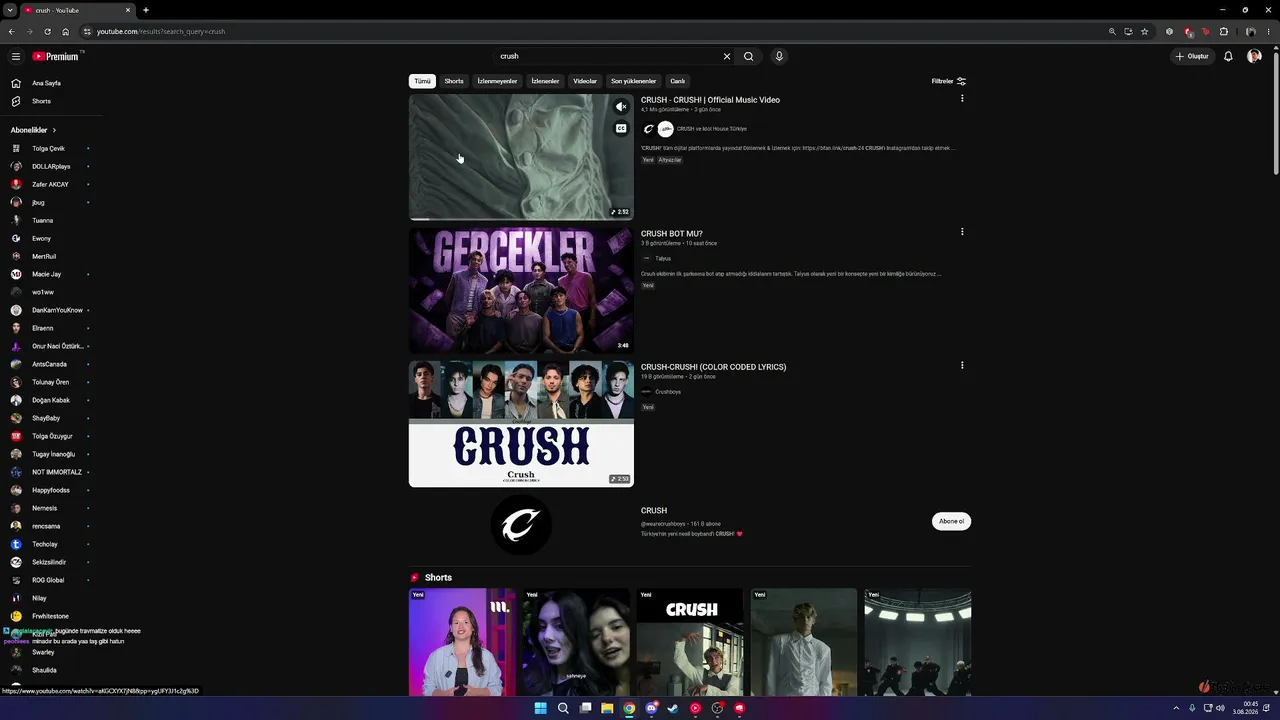Open the Chrome extensions puzzle menu
The height and width of the screenshot is (720, 1280).
[1223, 31]
